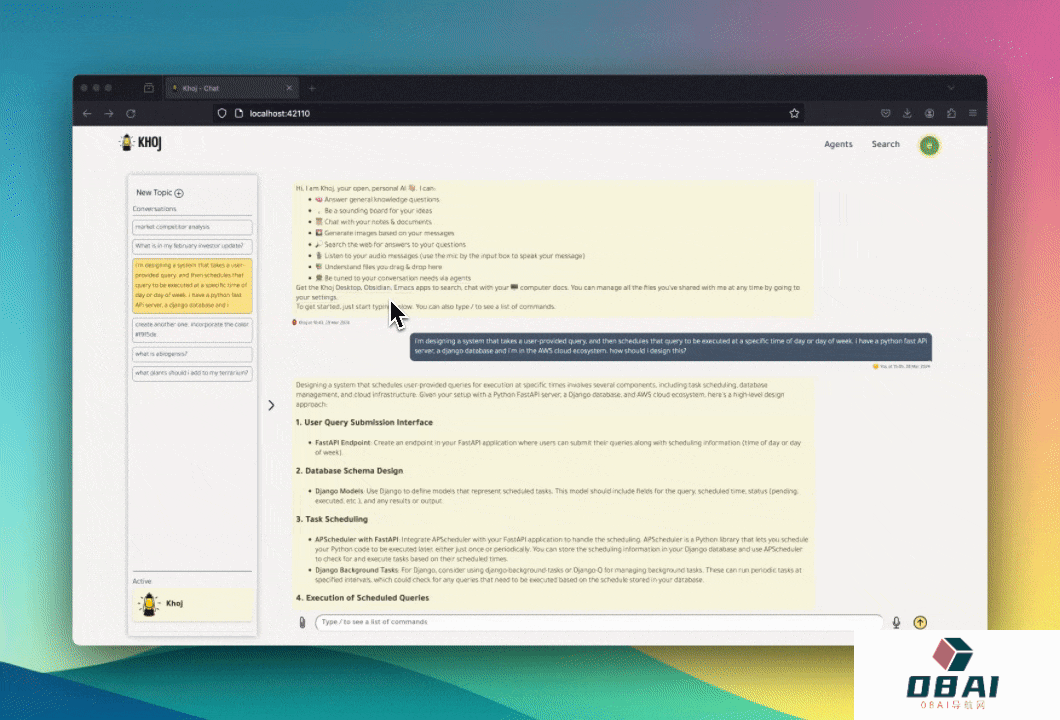
Task: Open the 'market competitor analysis' conversation
Action: pos(192,228)
